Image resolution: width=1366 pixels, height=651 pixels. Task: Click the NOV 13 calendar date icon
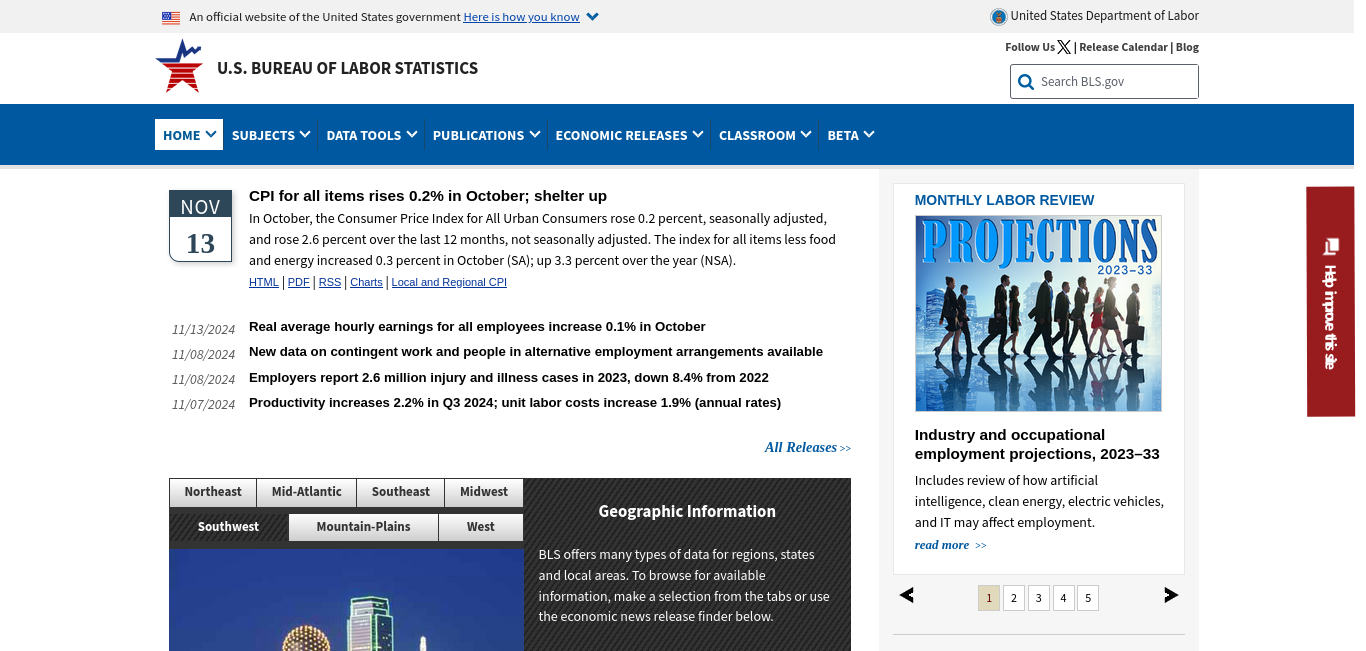coord(200,226)
